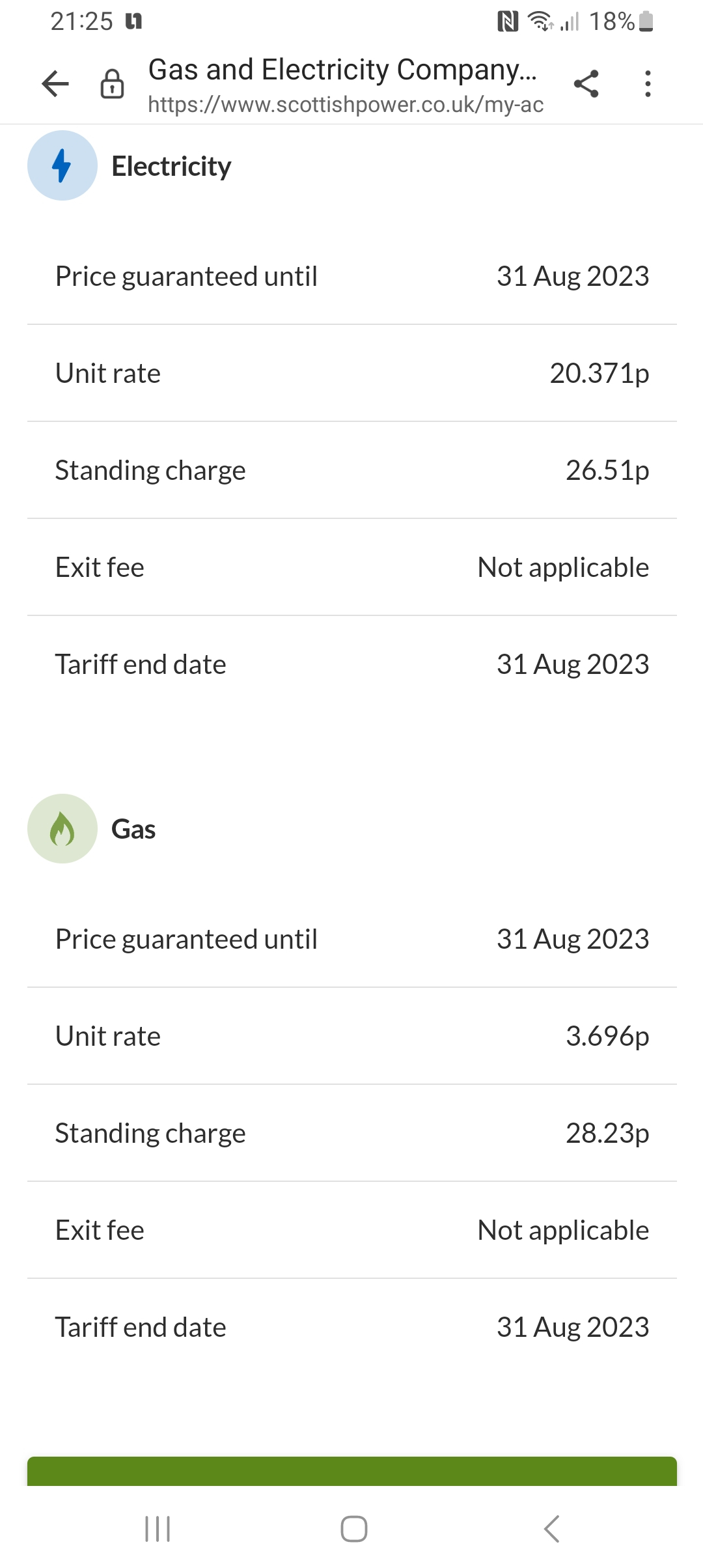703x1568 pixels.
Task: Tap the share icon in browser bar
Action: [586, 84]
